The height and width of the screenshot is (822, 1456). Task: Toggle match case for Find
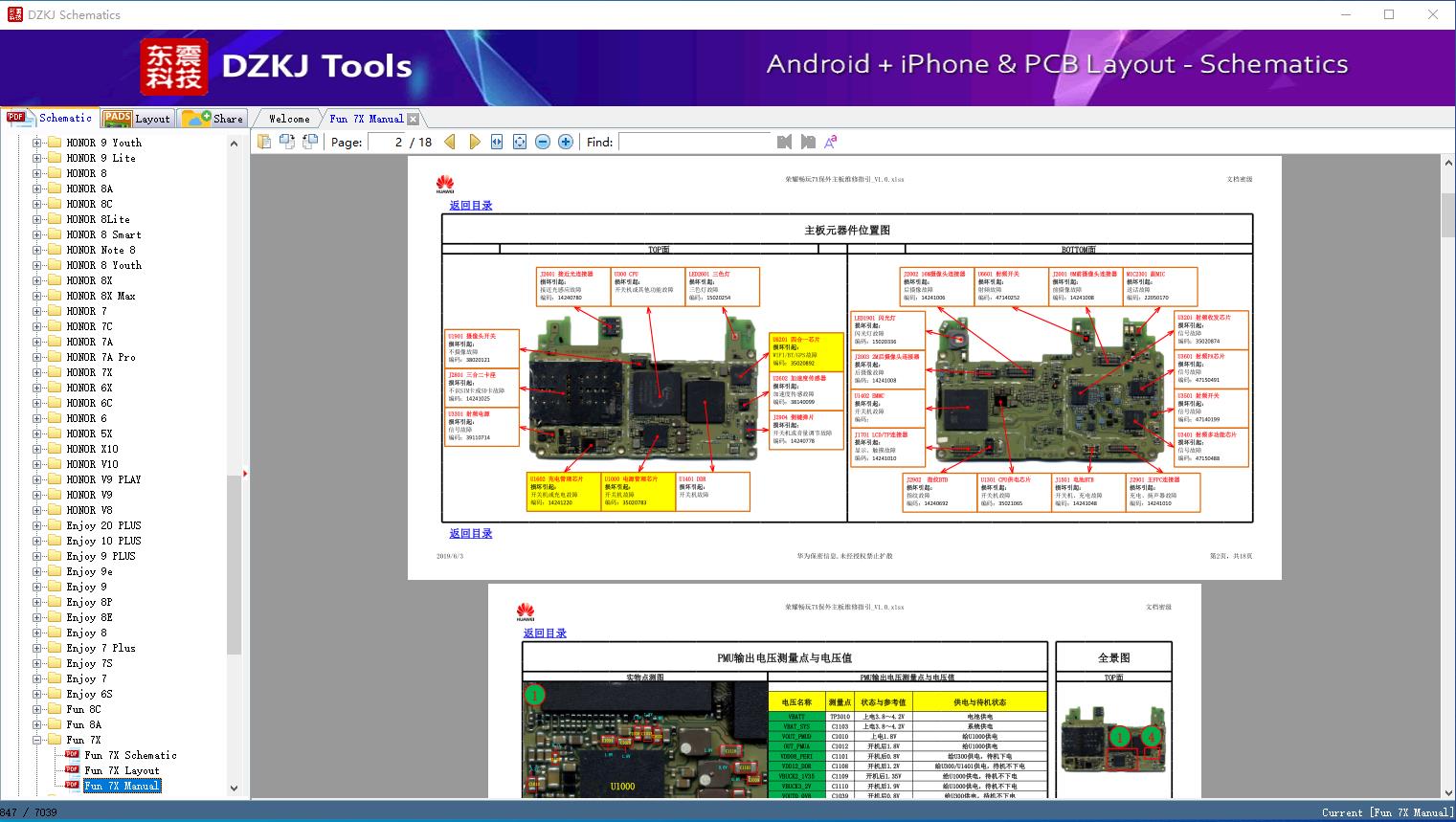coord(831,142)
